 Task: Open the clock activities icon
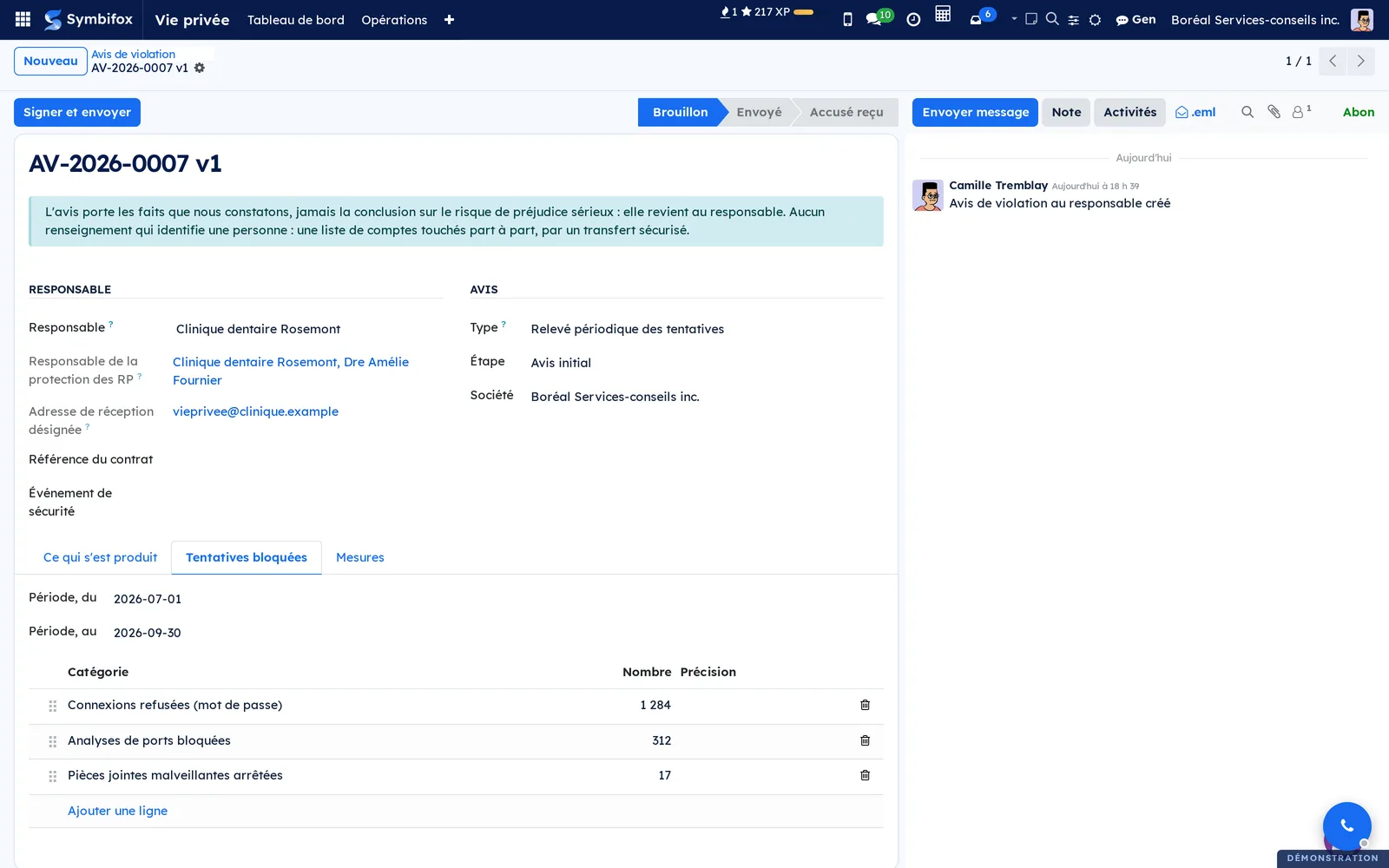913,19
